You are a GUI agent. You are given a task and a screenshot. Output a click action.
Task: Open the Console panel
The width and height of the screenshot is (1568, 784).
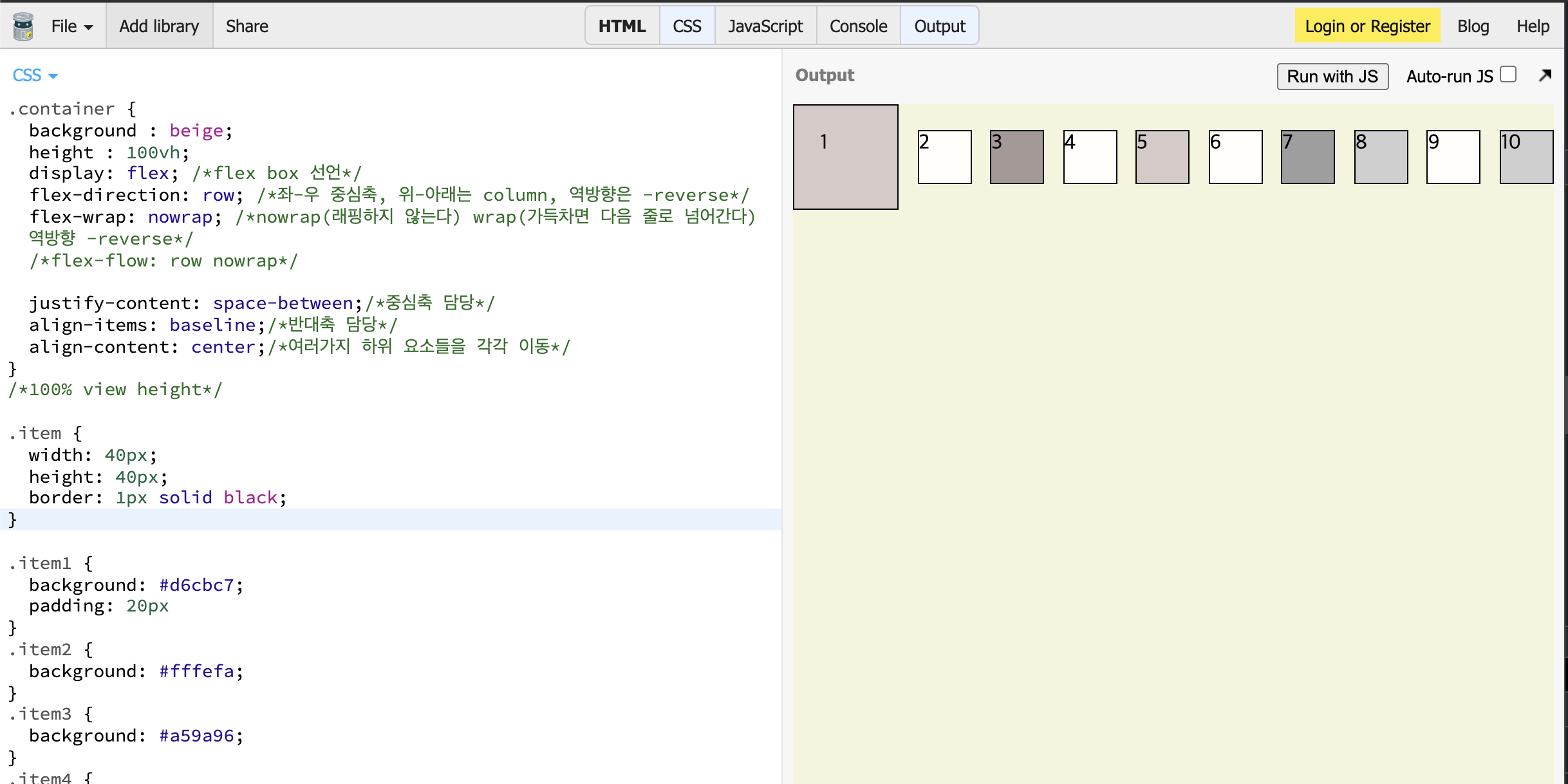click(857, 26)
